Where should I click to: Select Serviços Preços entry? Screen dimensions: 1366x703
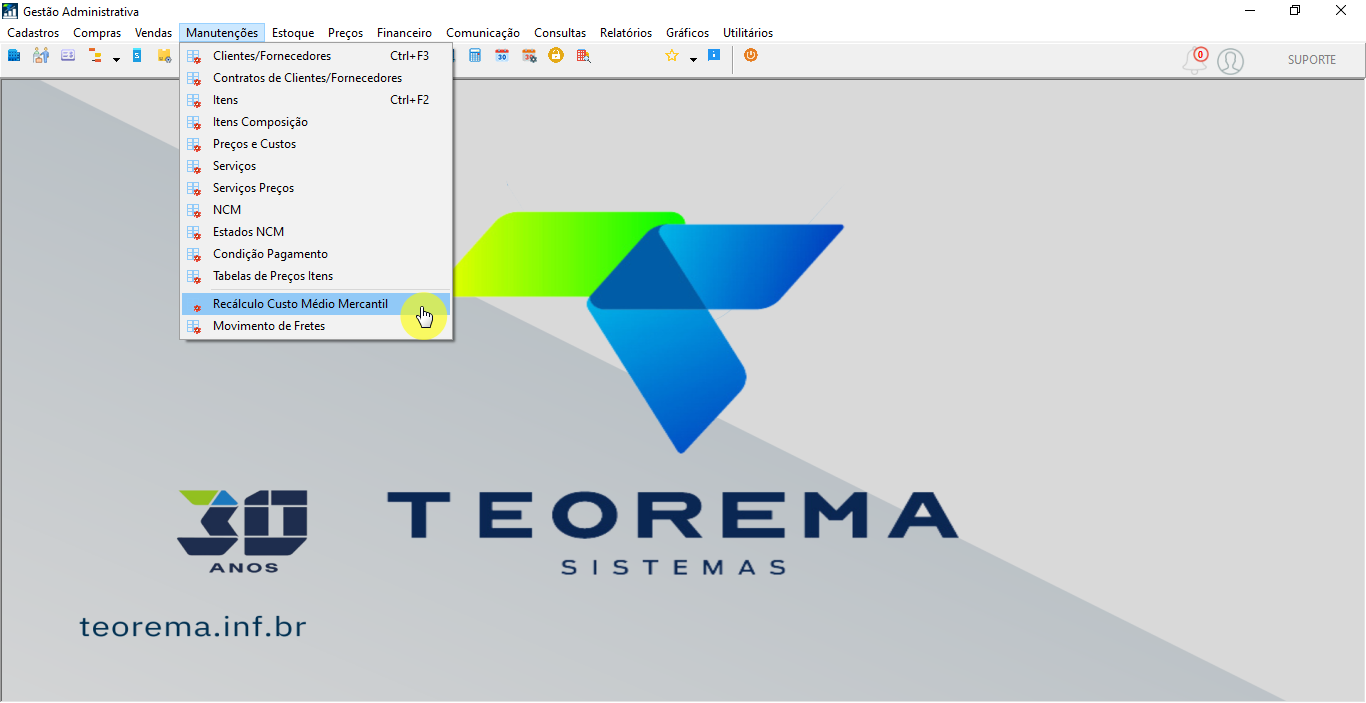tap(316, 188)
